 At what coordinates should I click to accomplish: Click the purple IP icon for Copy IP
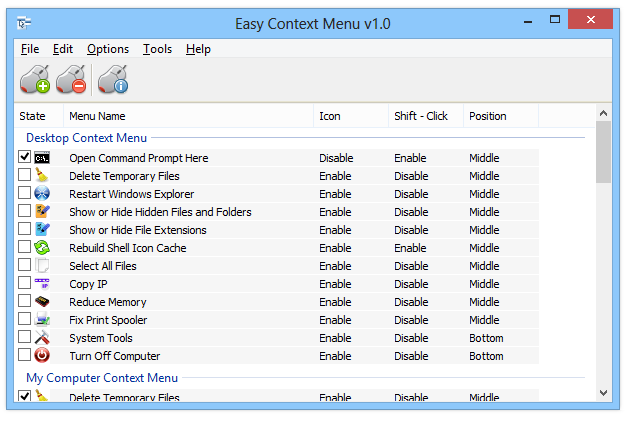click(42, 283)
